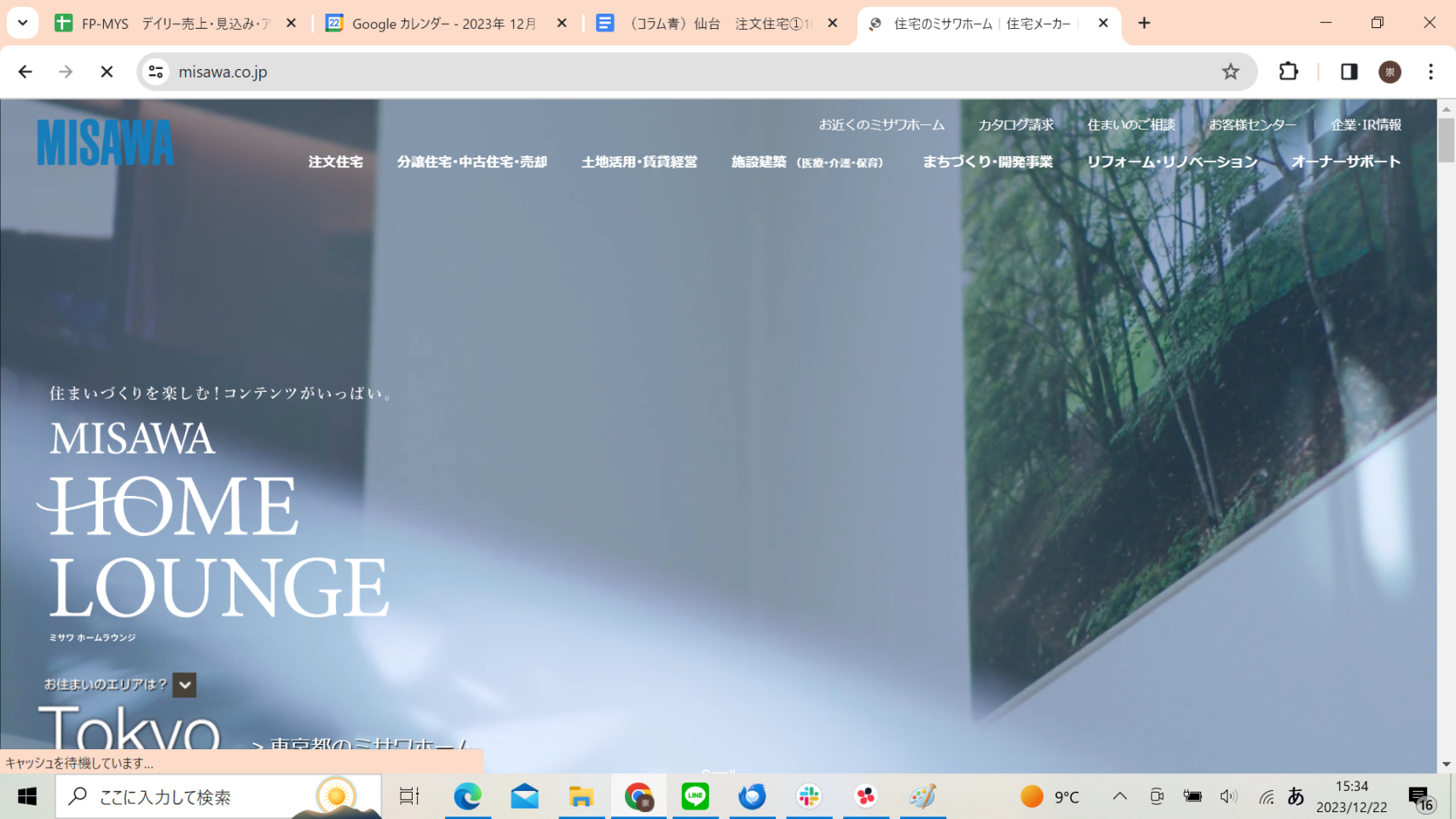Open 施設建築 menu item
Image resolution: width=1456 pixels, height=819 pixels.
pos(807,162)
